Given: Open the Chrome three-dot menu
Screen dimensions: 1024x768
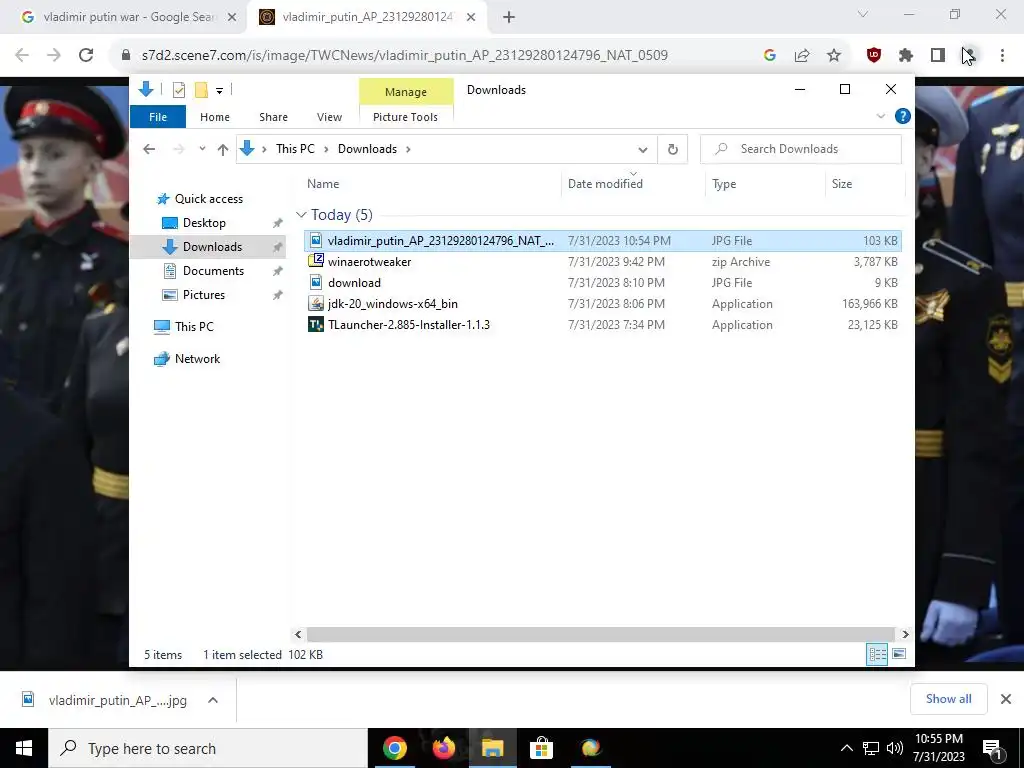Looking at the screenshot, I should click(x=1002, y=56).
